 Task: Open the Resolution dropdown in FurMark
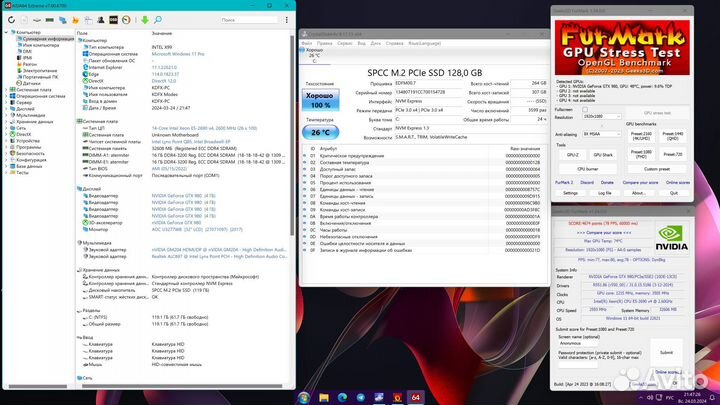602,117
